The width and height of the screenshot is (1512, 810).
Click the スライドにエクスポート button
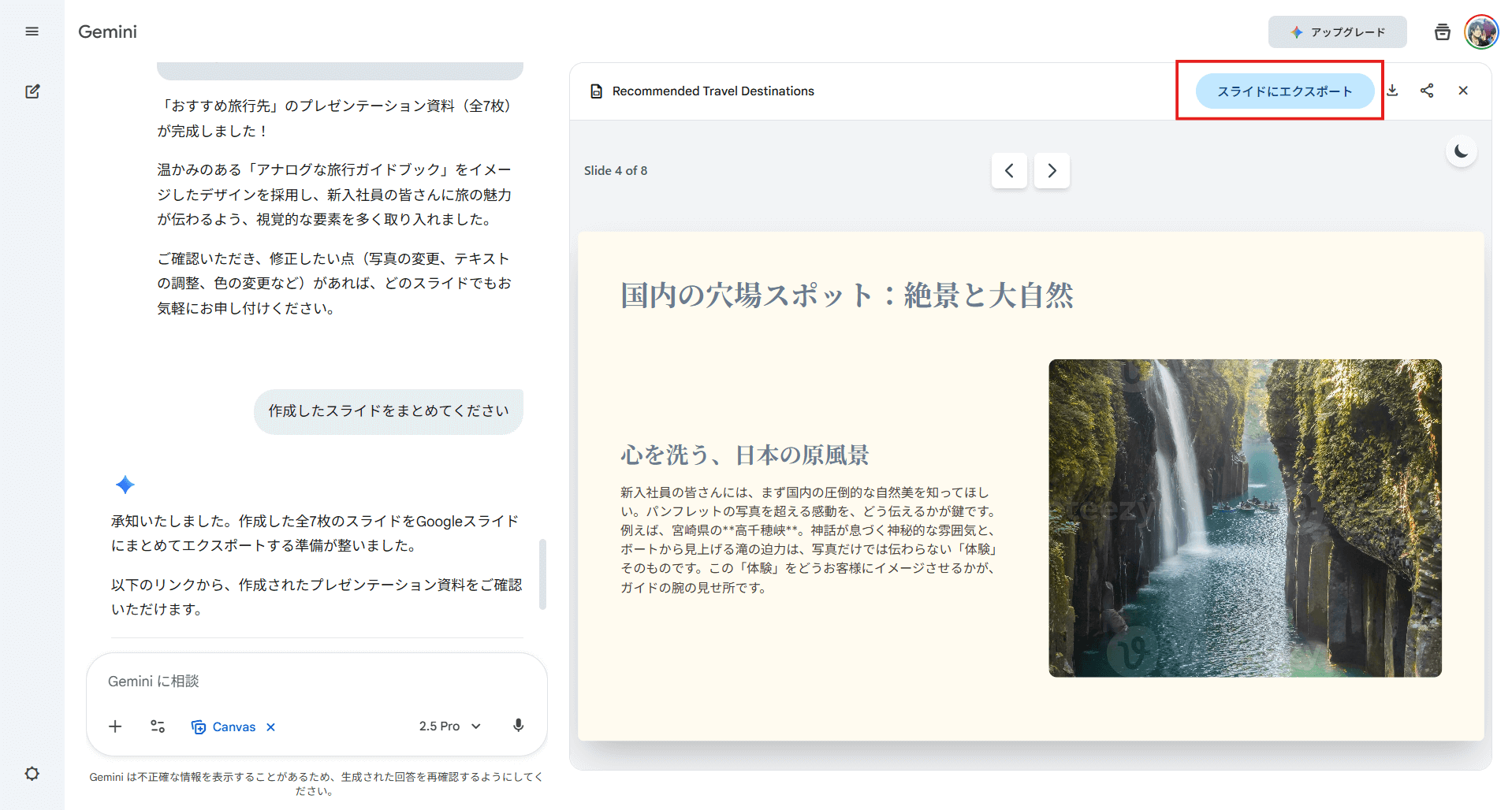1284,91
